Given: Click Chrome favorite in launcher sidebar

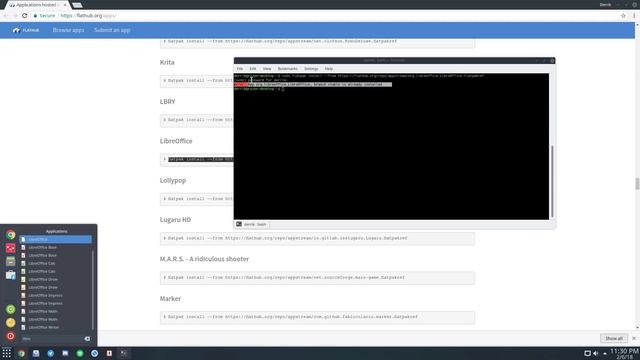Looking at the screenshot, I should [11, 235].
